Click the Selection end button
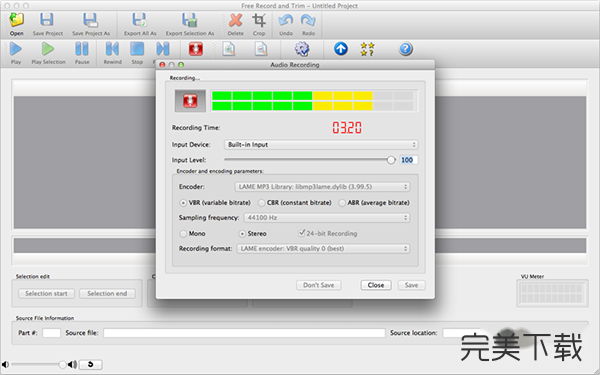Viewport: 600px width, 375px height. pos(107,293)
